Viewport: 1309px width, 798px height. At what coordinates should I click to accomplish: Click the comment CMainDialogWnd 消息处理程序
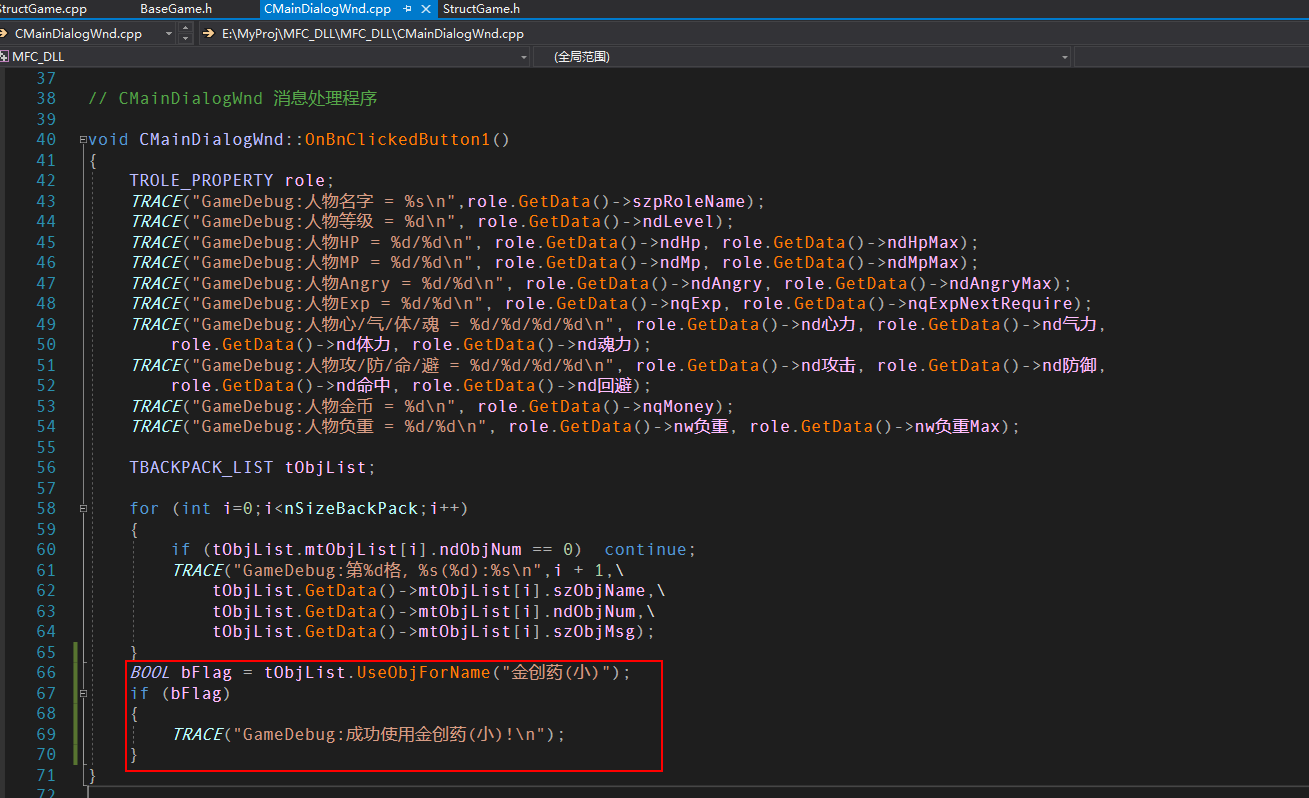tap(232, 98)
